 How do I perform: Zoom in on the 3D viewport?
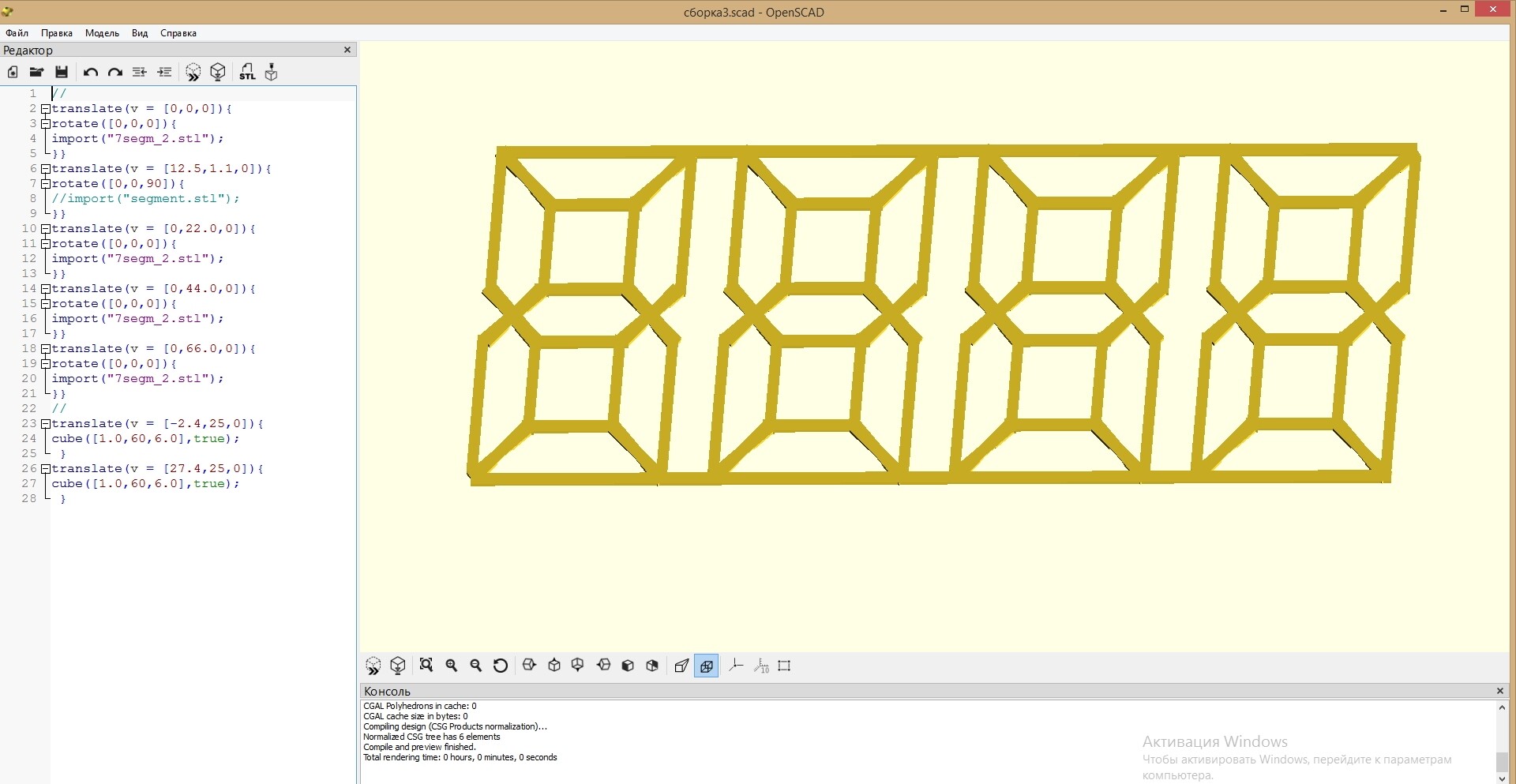pyautogui.click(x=452, y=666)
